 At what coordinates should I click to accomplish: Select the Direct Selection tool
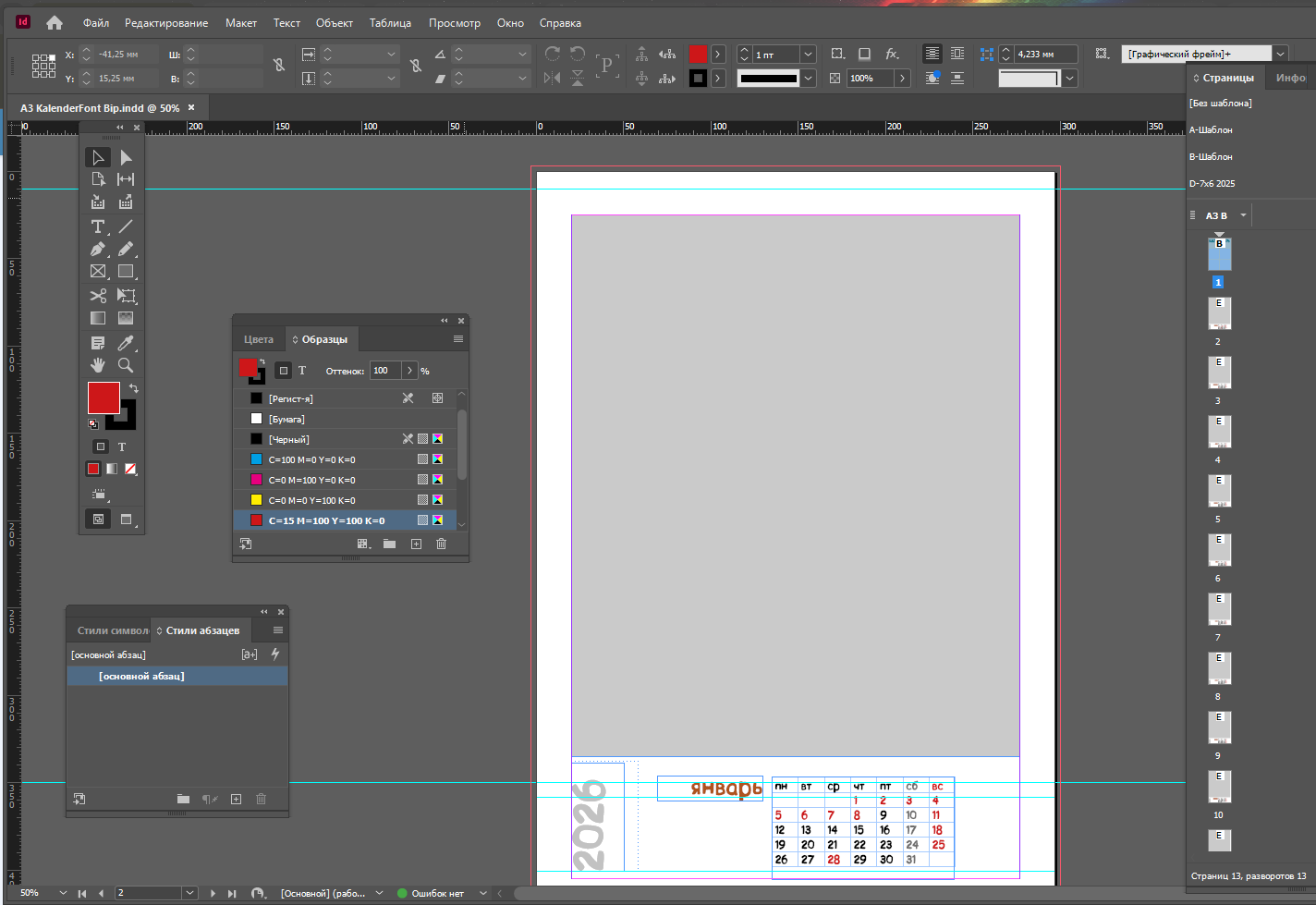click(x=126, y=157)
